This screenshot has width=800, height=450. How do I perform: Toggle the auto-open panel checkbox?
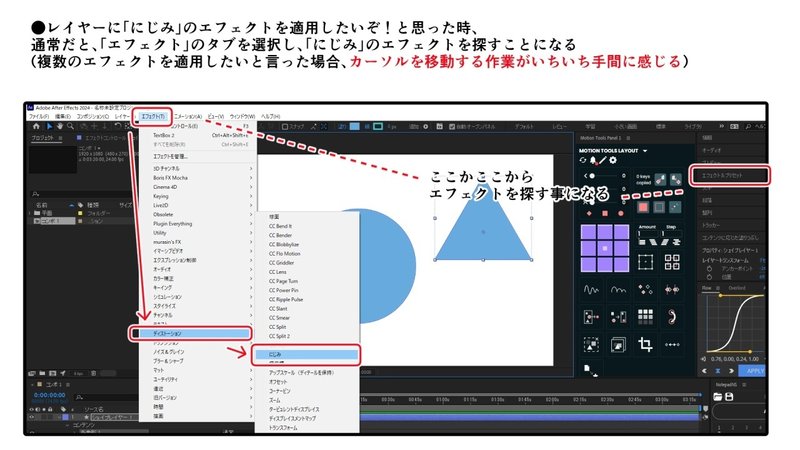pos(452,127)
